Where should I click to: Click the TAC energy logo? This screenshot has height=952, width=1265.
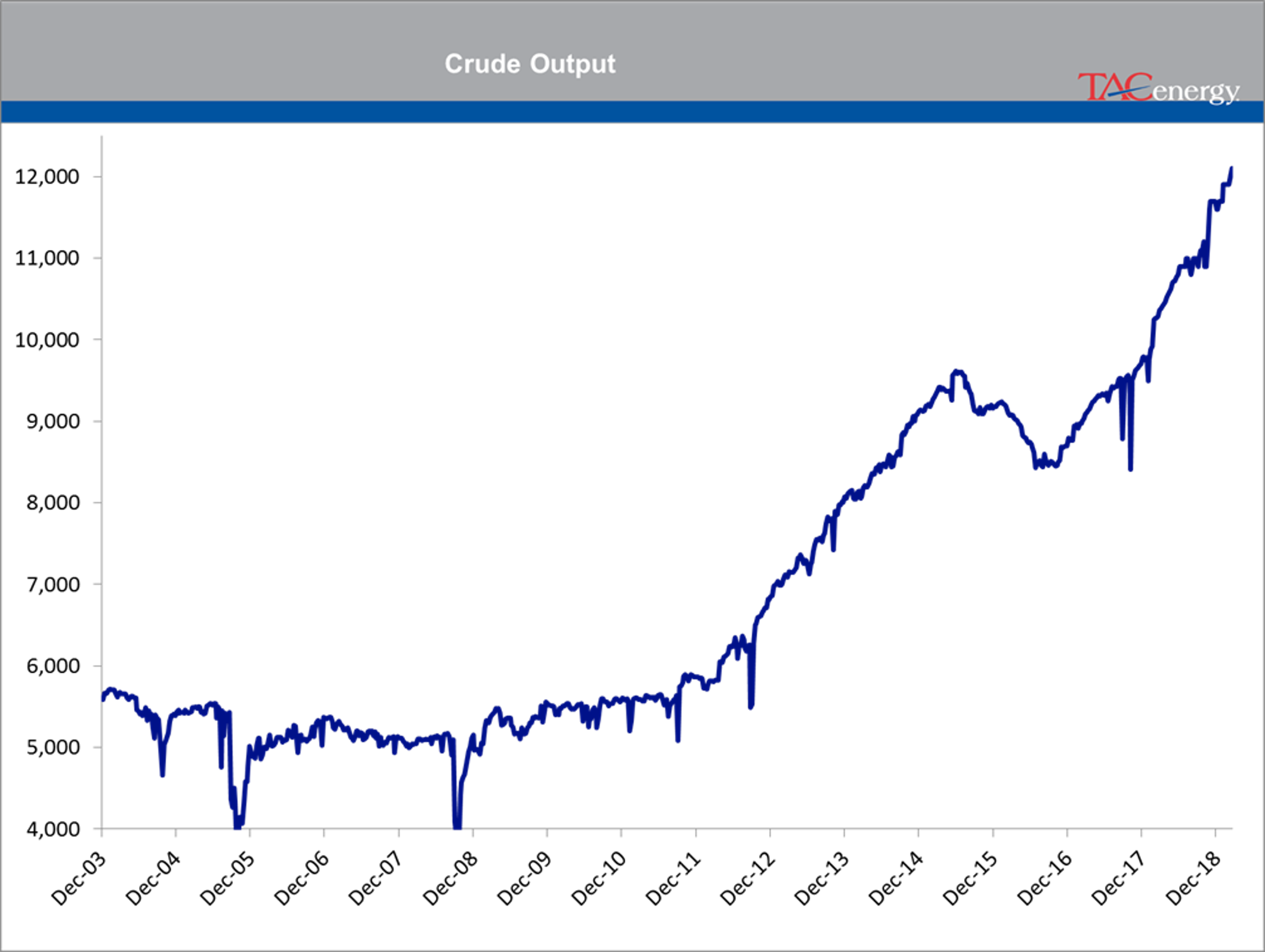1159,88
